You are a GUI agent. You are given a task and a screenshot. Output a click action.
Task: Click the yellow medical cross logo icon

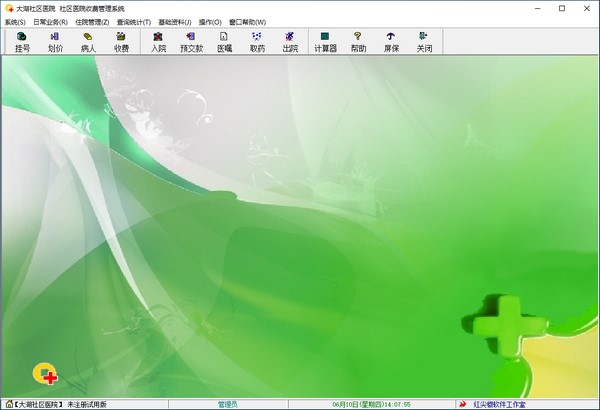(45, 374)
